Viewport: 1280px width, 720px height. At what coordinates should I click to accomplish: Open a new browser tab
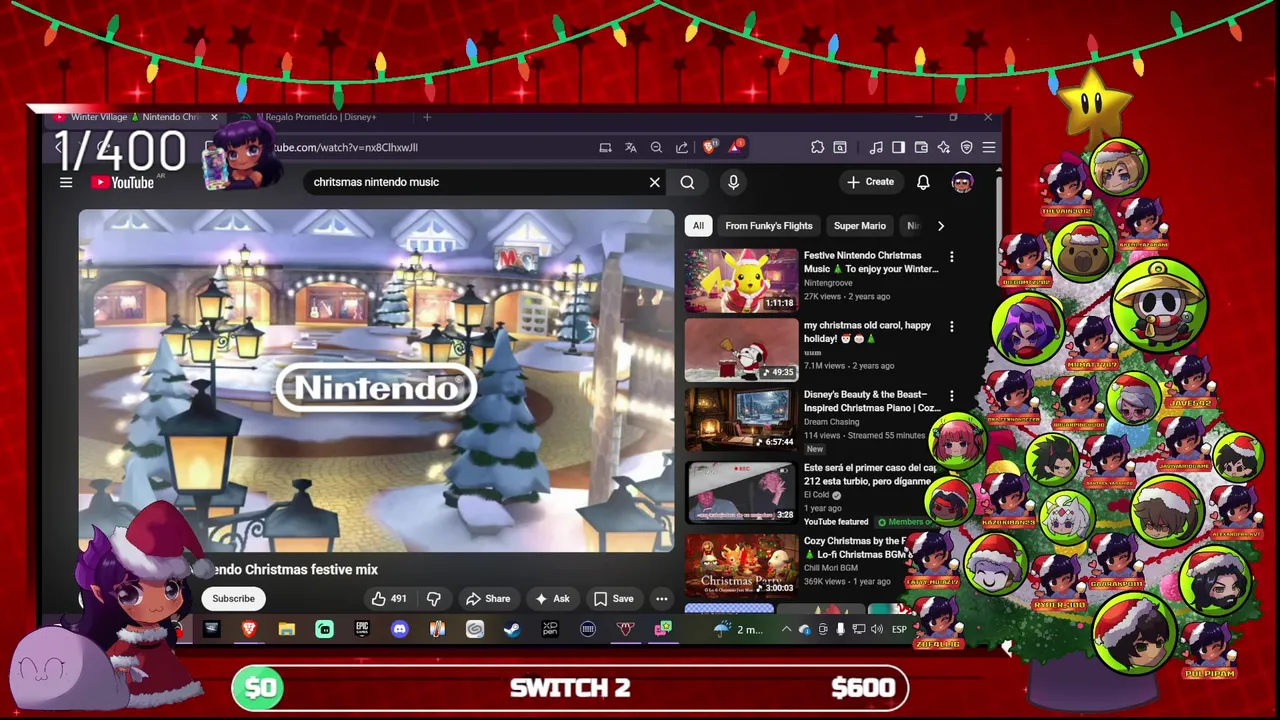click(x=427, y=117)
